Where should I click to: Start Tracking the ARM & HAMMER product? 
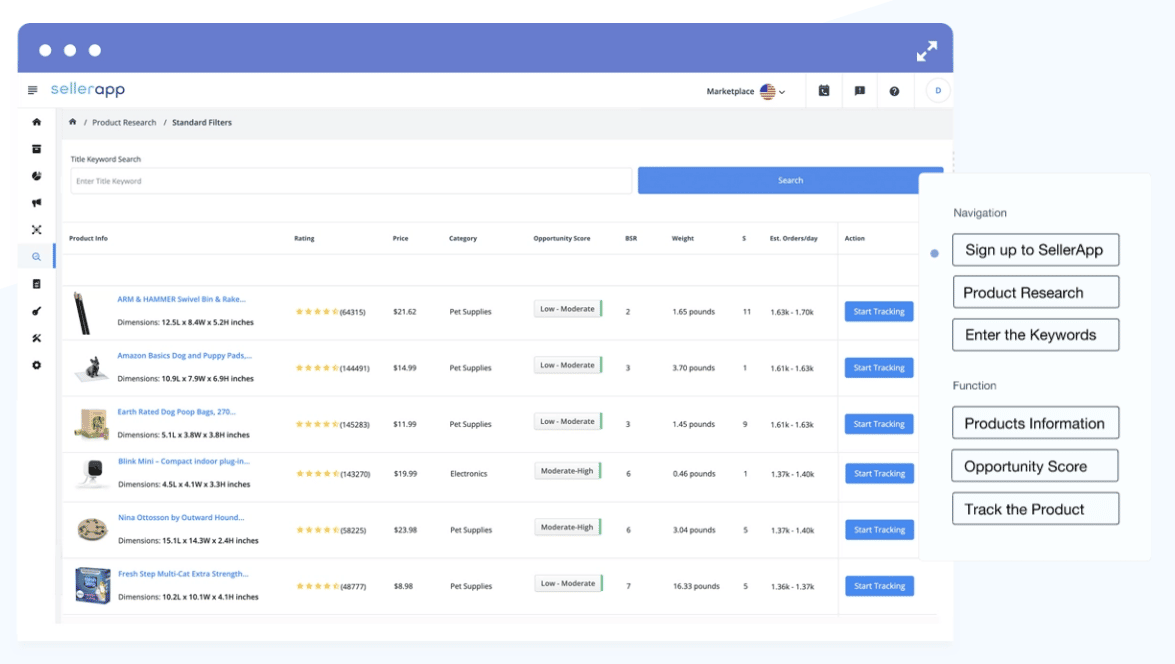(879, 311)
